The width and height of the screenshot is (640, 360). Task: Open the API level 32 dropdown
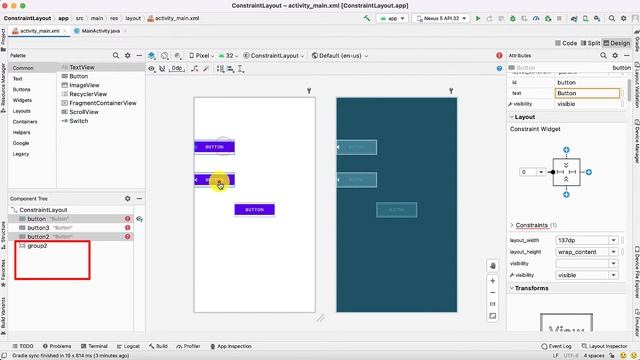coord(228,56)
